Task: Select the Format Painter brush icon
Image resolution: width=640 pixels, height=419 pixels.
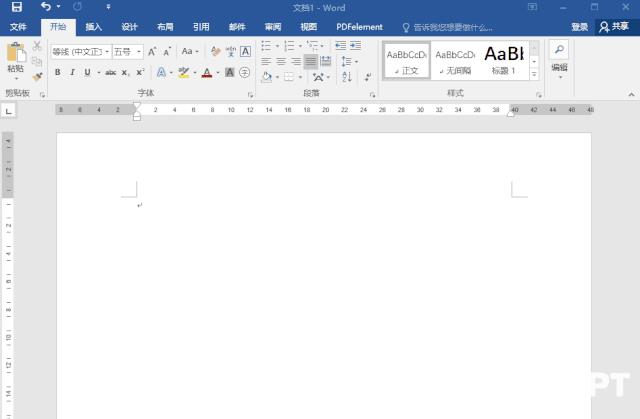Action: click(37, 77)
